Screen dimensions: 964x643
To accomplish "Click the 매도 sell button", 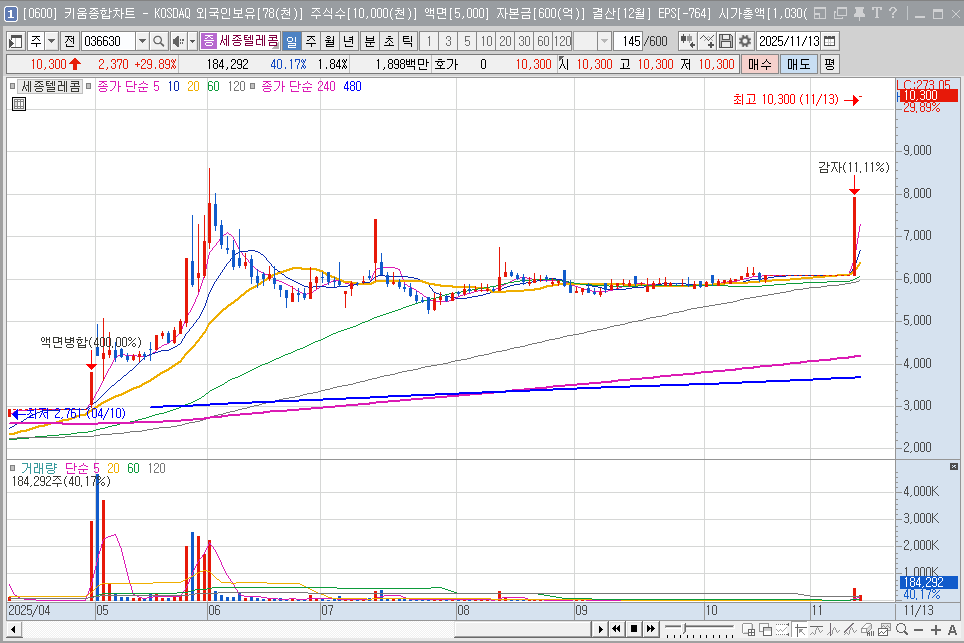I will point(799,64).
